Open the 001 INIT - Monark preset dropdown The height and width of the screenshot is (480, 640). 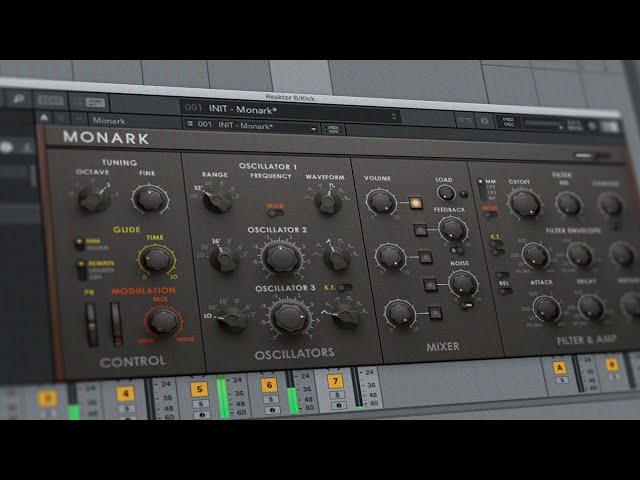click(x=251, y=126)
